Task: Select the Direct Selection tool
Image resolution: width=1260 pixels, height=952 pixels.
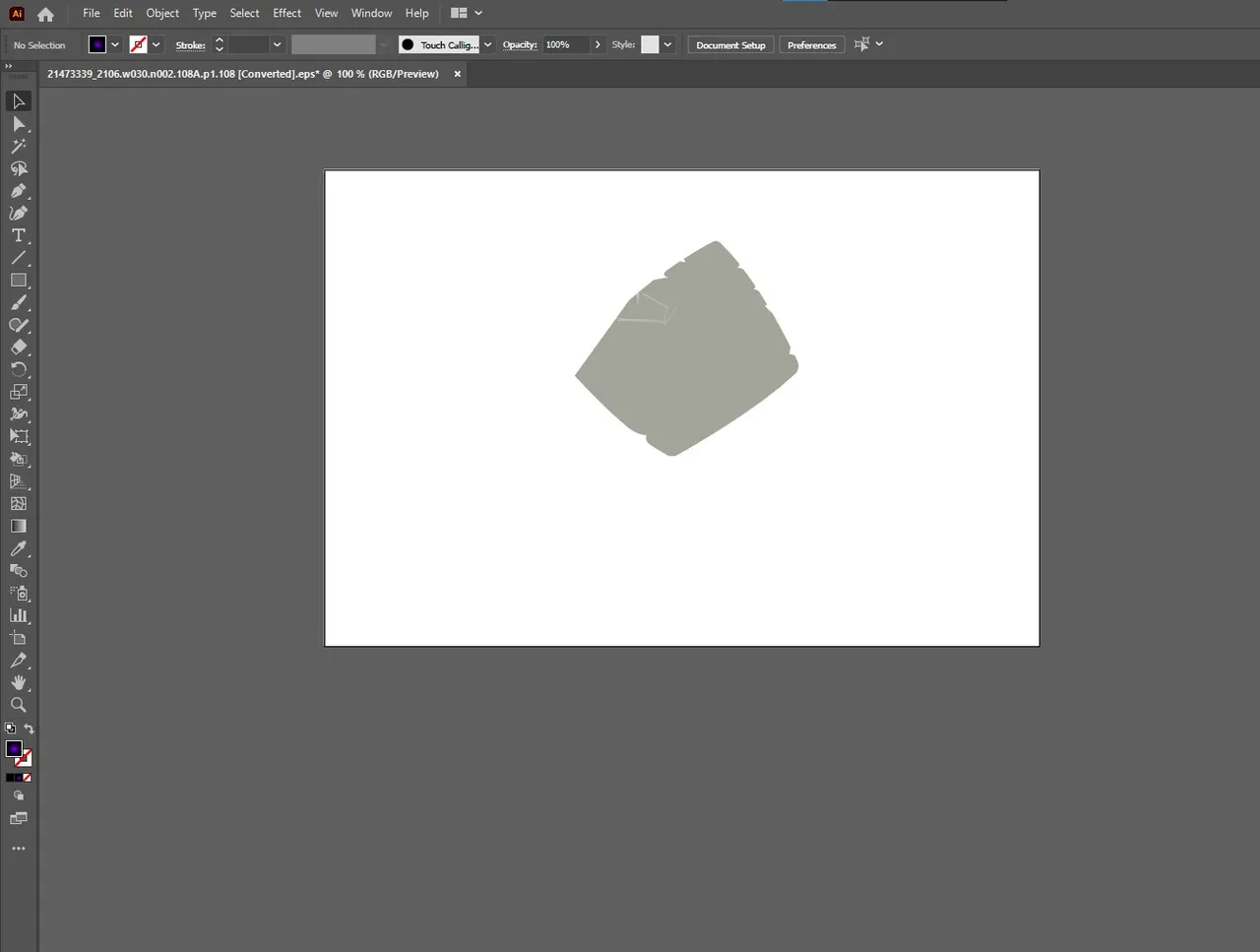Action: click(19, 124)
